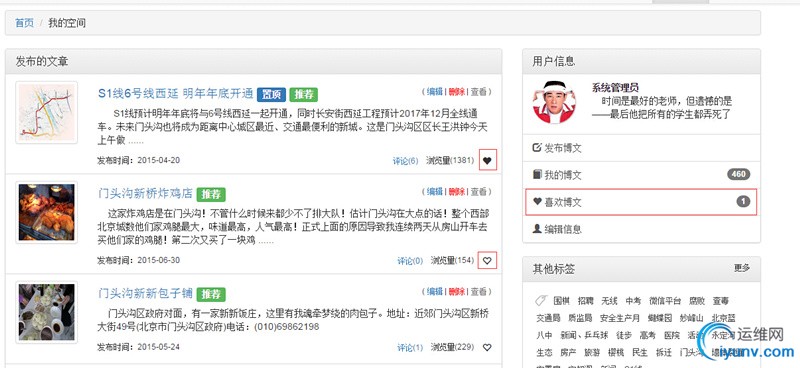Click 删除 for the 新新包子铺 article
The height and width of the screenshot is (368, 800).
click(457, 291)
